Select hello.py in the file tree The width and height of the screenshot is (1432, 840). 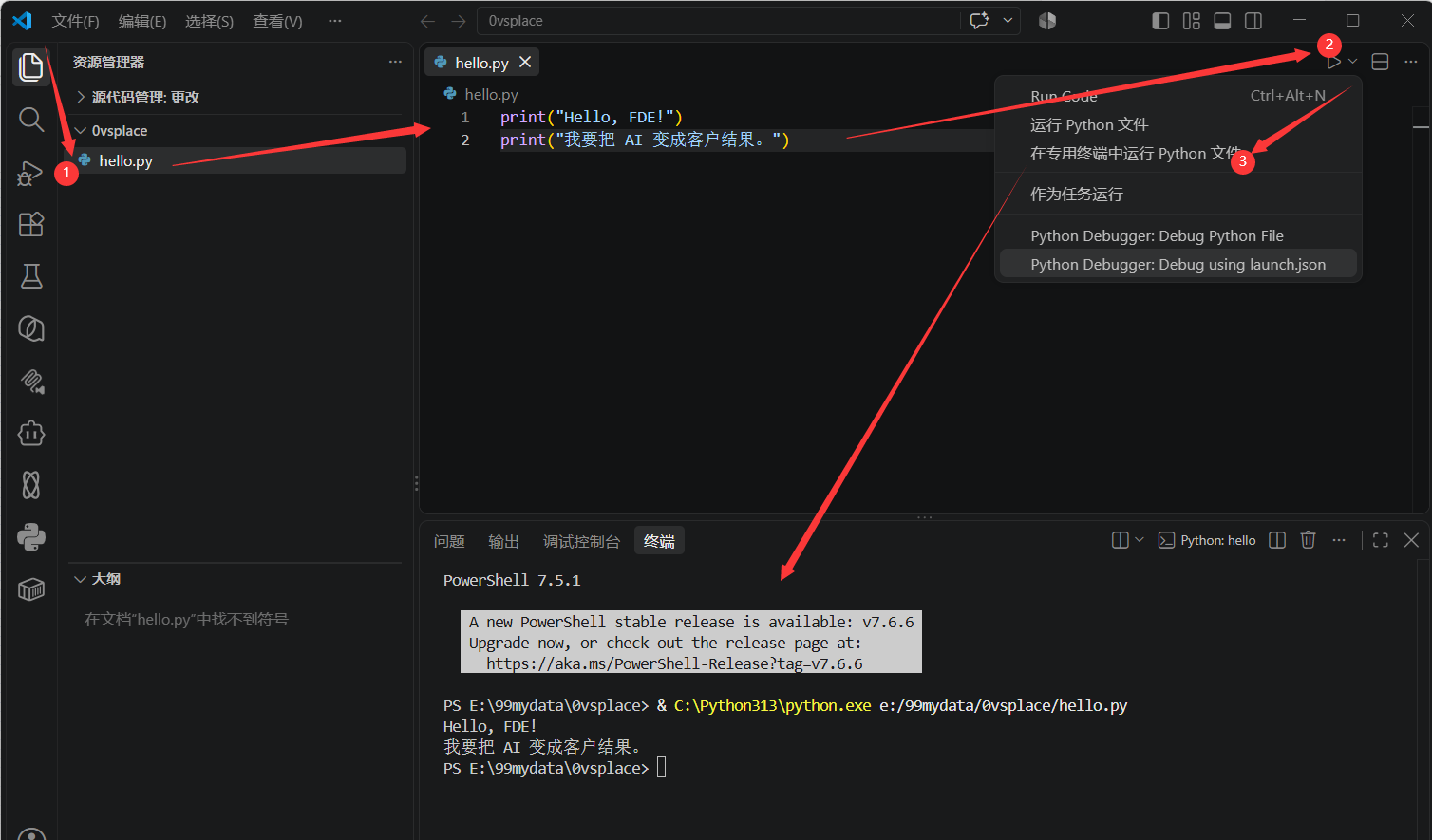[236, 160]
